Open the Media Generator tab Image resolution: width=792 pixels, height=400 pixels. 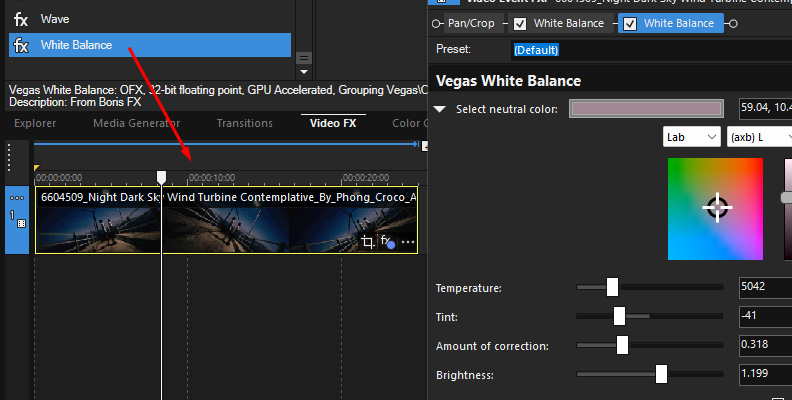136,123
